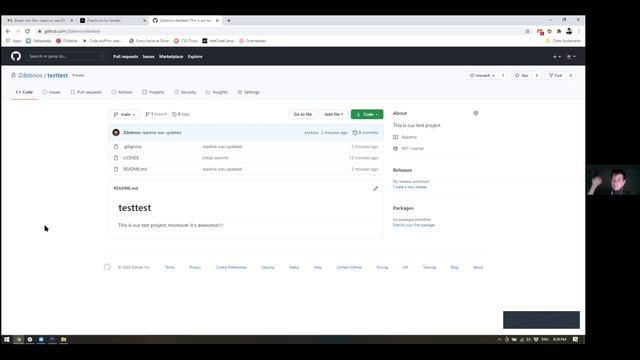The image size is (640, 360).
Task: Open the user avatar dropdown in the header
Action: 571,57
